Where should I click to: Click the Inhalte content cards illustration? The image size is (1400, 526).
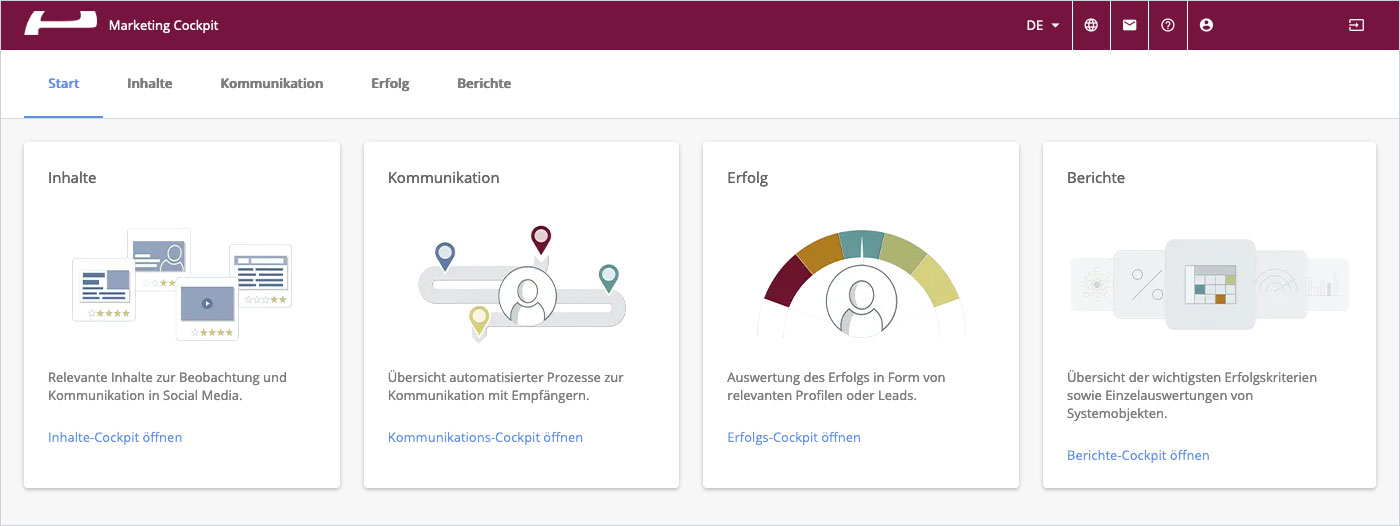tap(182, 285)
